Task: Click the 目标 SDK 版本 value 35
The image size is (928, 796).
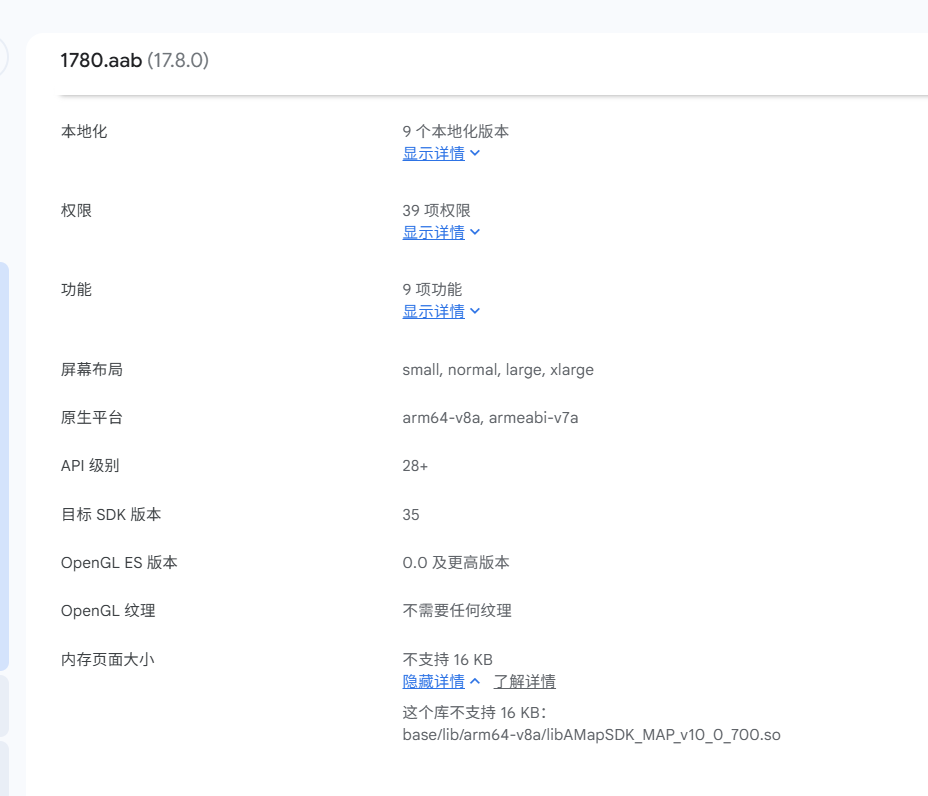Action: coord(409,514)
